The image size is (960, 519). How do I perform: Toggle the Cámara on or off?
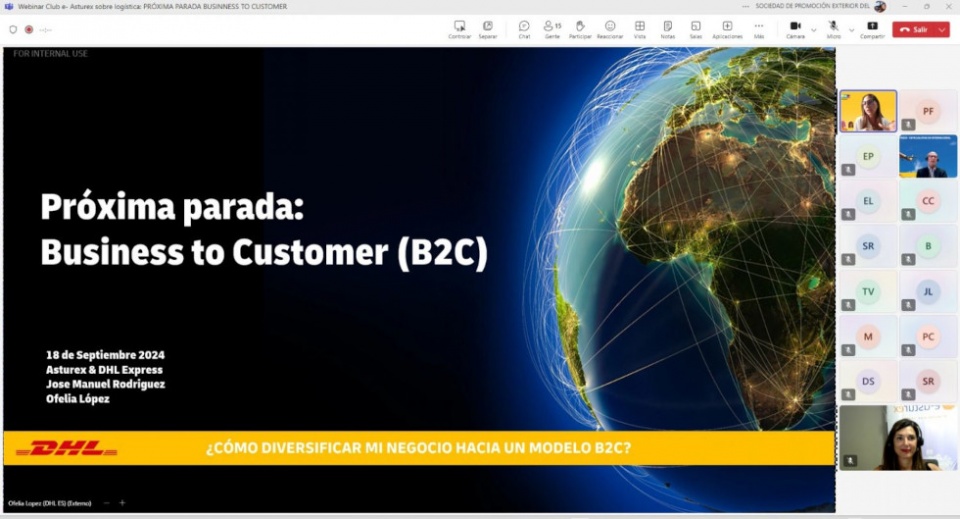pyautogui.click(x=795, y=26)
